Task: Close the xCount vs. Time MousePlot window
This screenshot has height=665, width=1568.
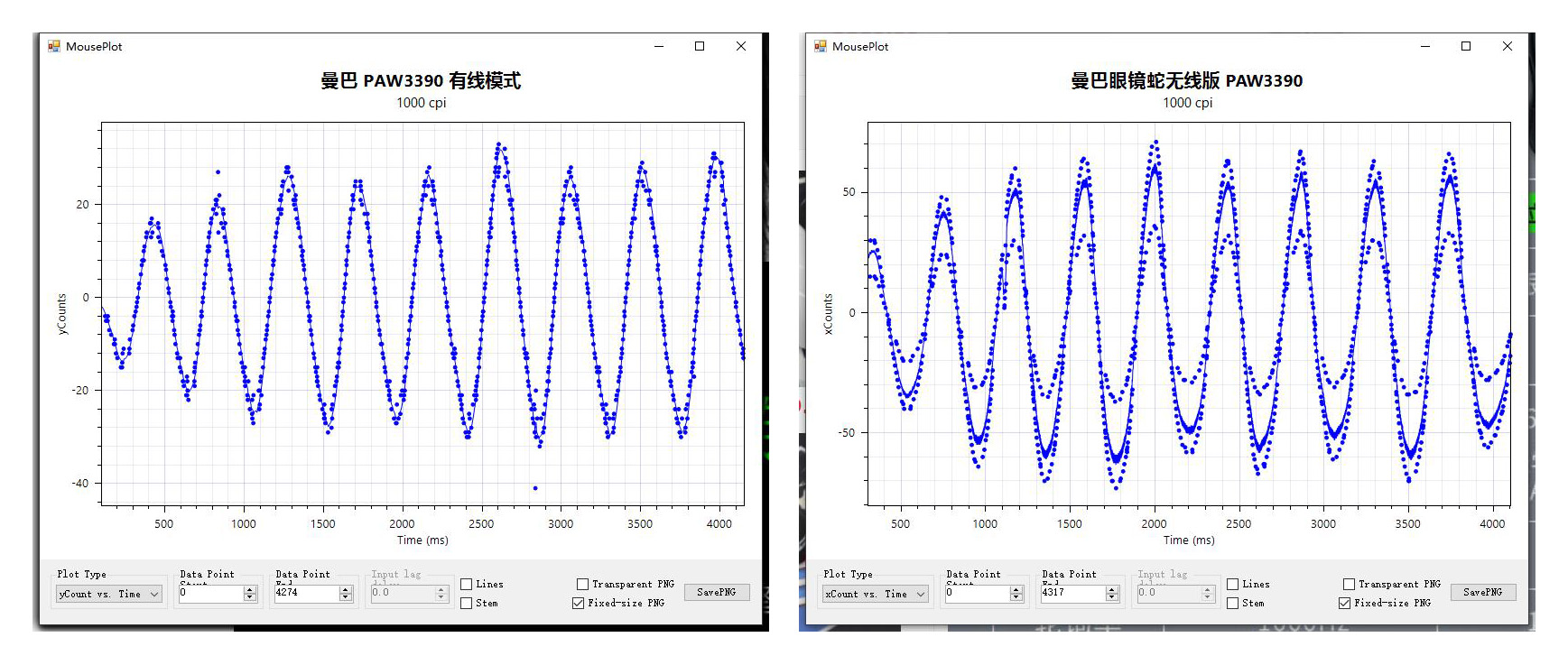Action: point(1508,46)
